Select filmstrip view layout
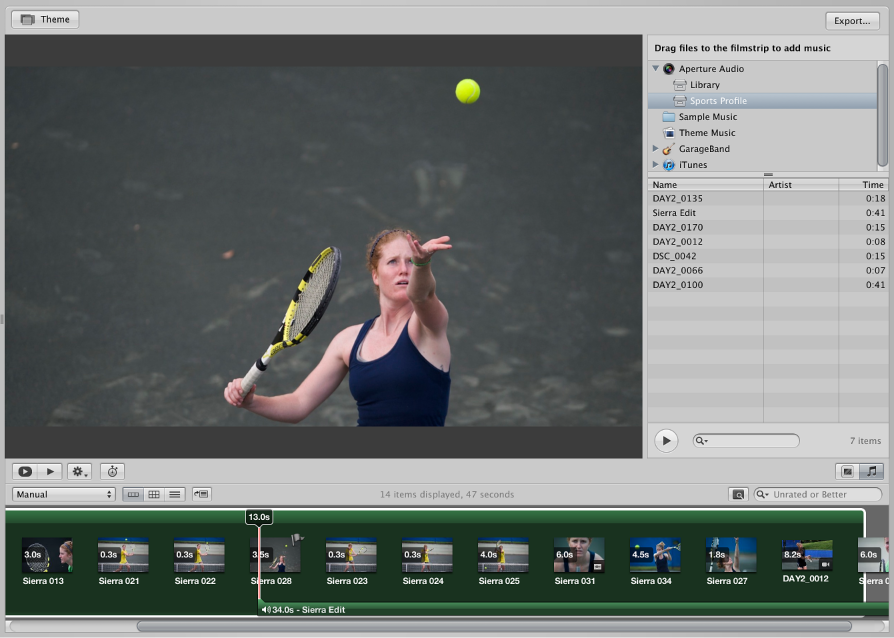Image resolution: width=894 pixels, height=638 pixels. (x=134, y=494)
